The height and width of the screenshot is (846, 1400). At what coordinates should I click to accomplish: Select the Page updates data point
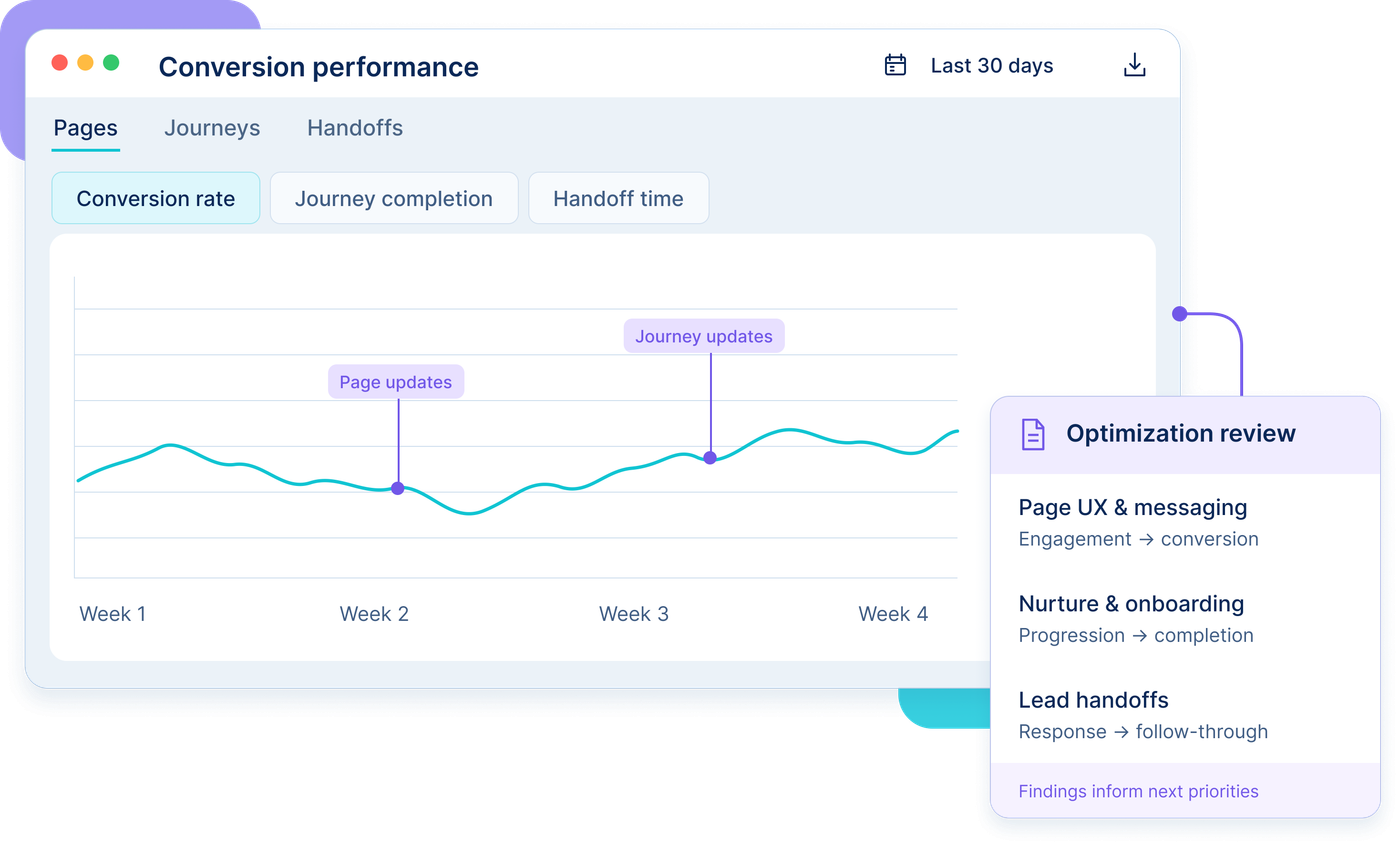coord(398,489)
